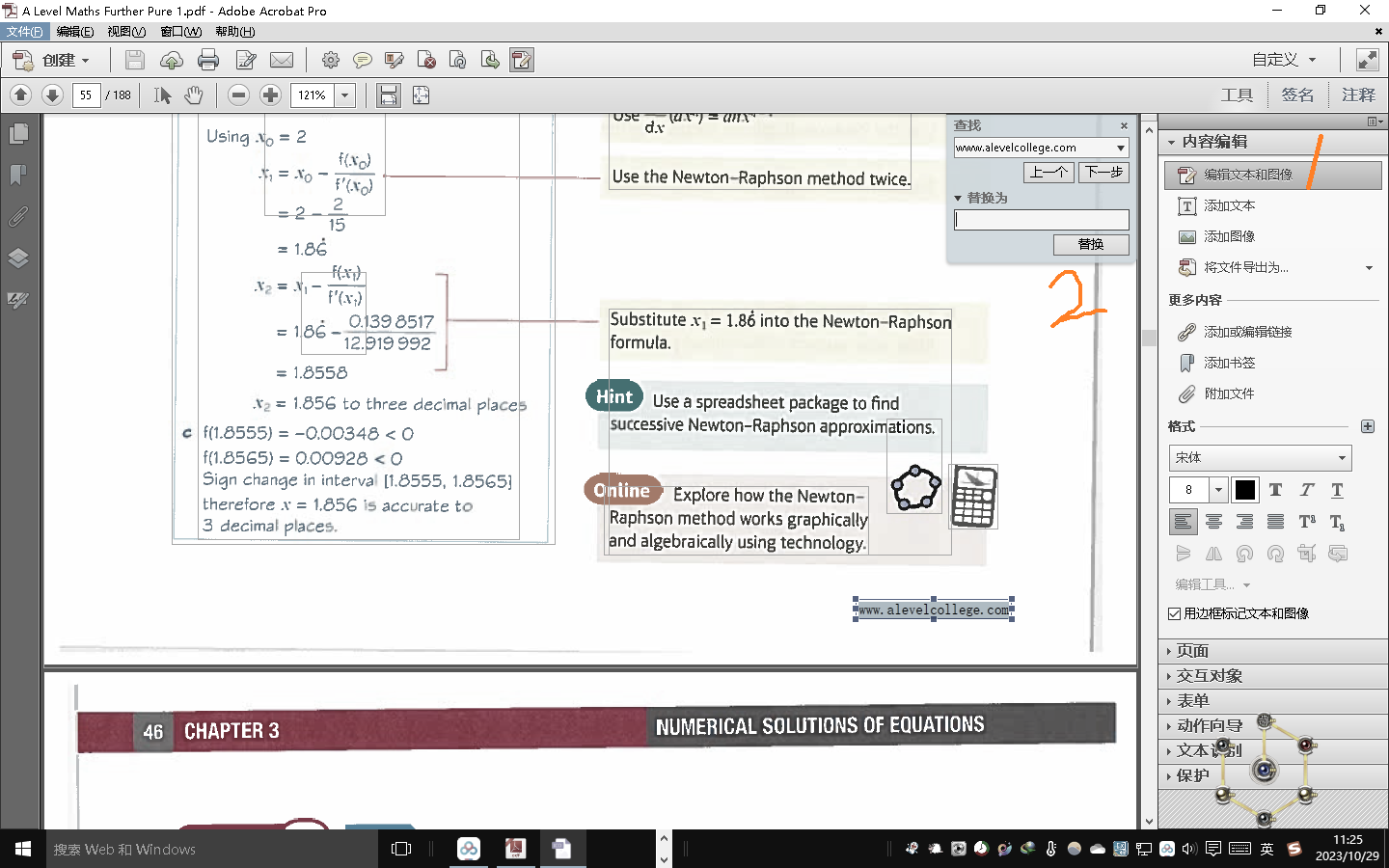This screenshot has height=868, width=1389.
Task: Collapse the 替换为 section triangle
Action: coord(958,198)
